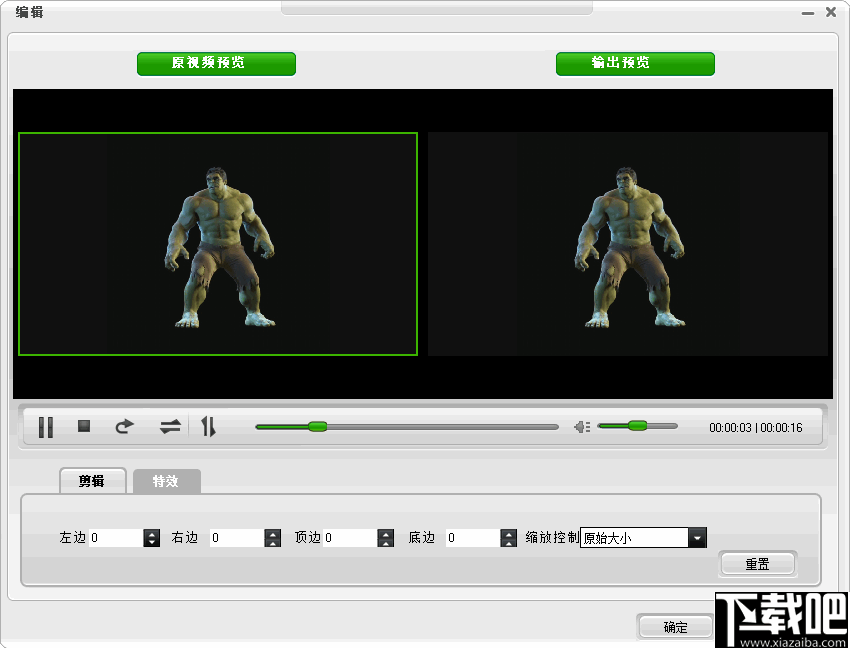850x648 pixels.
Task: Click the 左边 spinner up arrow
Action: [151, 532]
